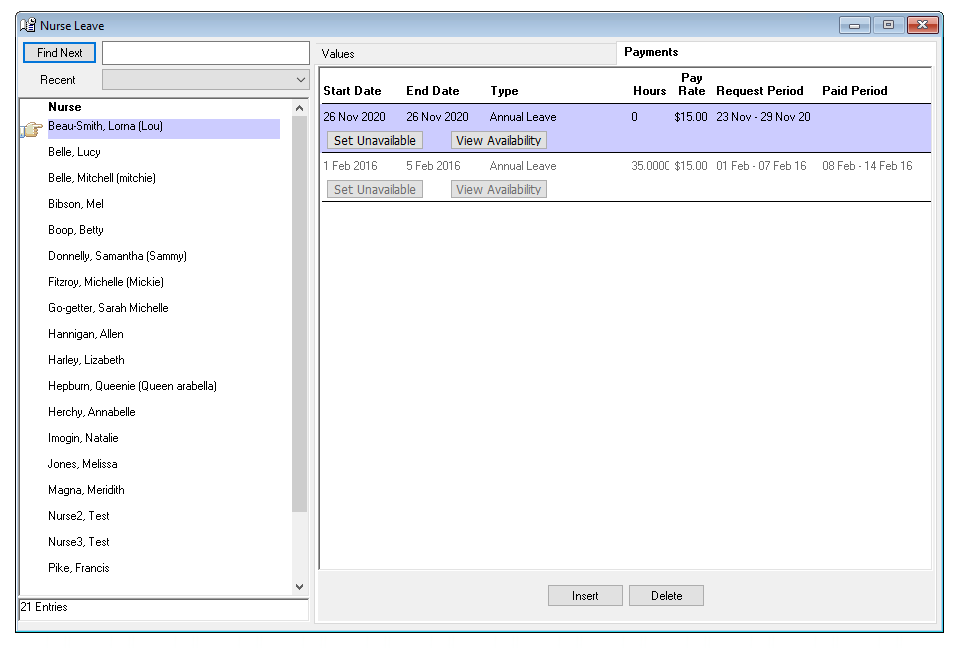Select nurse Imogin, Natalie
Image resolution: width=960 pixels, height=648 pixels.
(x=83, y=439)
